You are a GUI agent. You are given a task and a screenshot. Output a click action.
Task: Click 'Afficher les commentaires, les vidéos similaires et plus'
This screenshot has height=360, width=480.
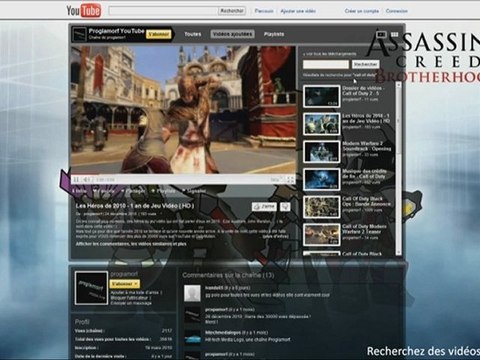131,244
